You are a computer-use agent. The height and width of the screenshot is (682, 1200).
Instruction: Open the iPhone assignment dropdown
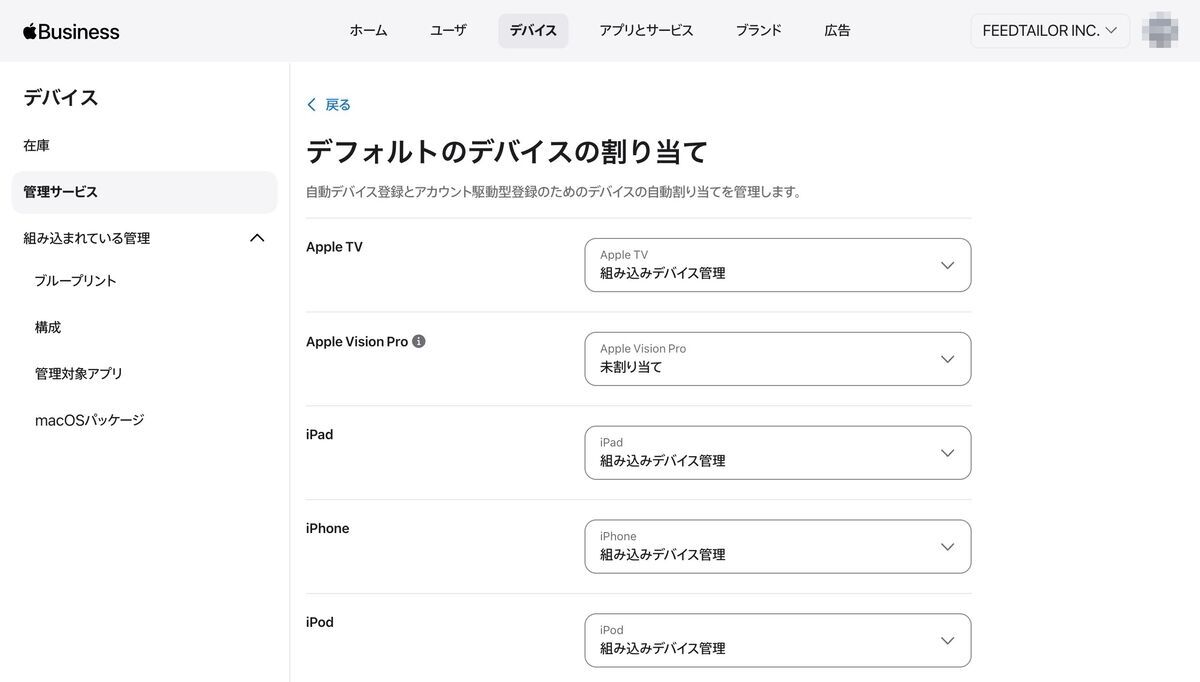point(778,547)
